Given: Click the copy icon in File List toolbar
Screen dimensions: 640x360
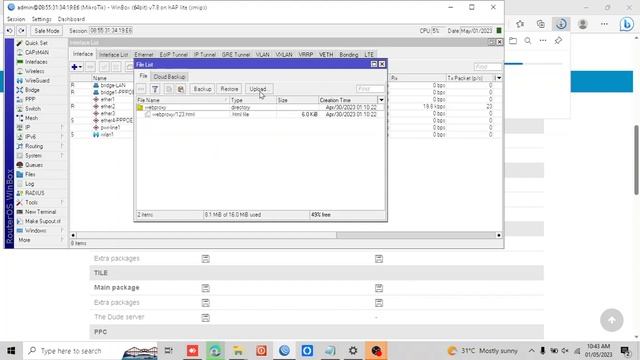Looking at the screenshot, I should [169, 89].
